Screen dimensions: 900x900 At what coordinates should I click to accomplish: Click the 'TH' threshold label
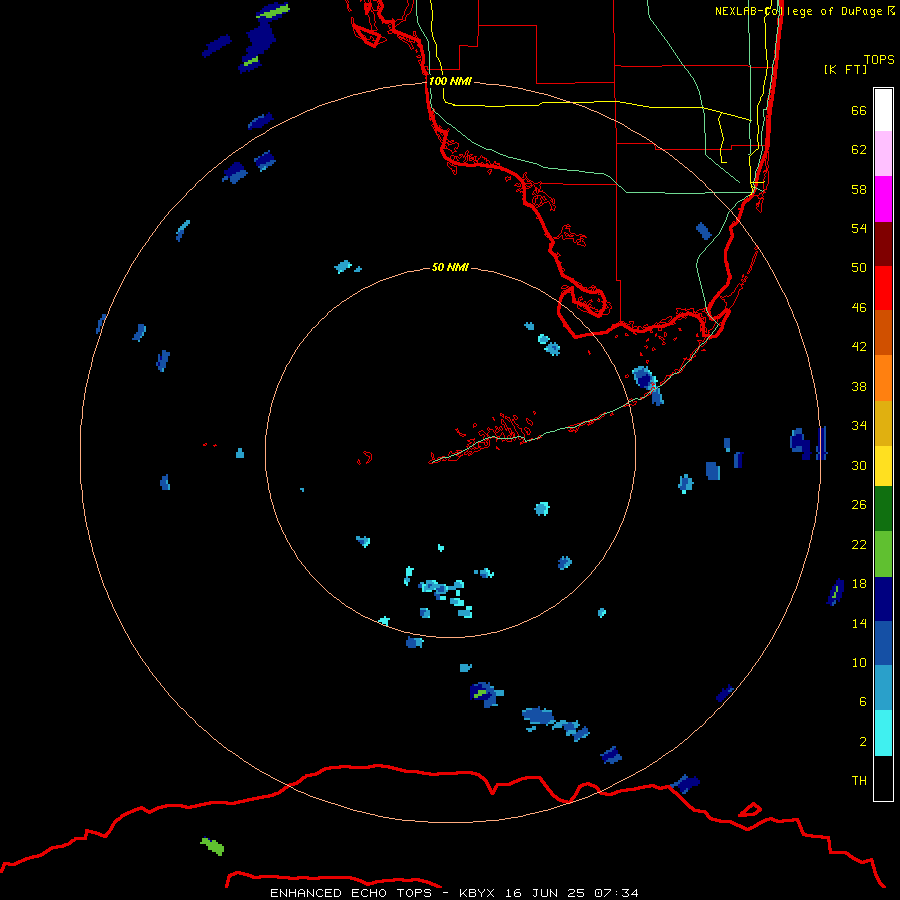[859, 781]
